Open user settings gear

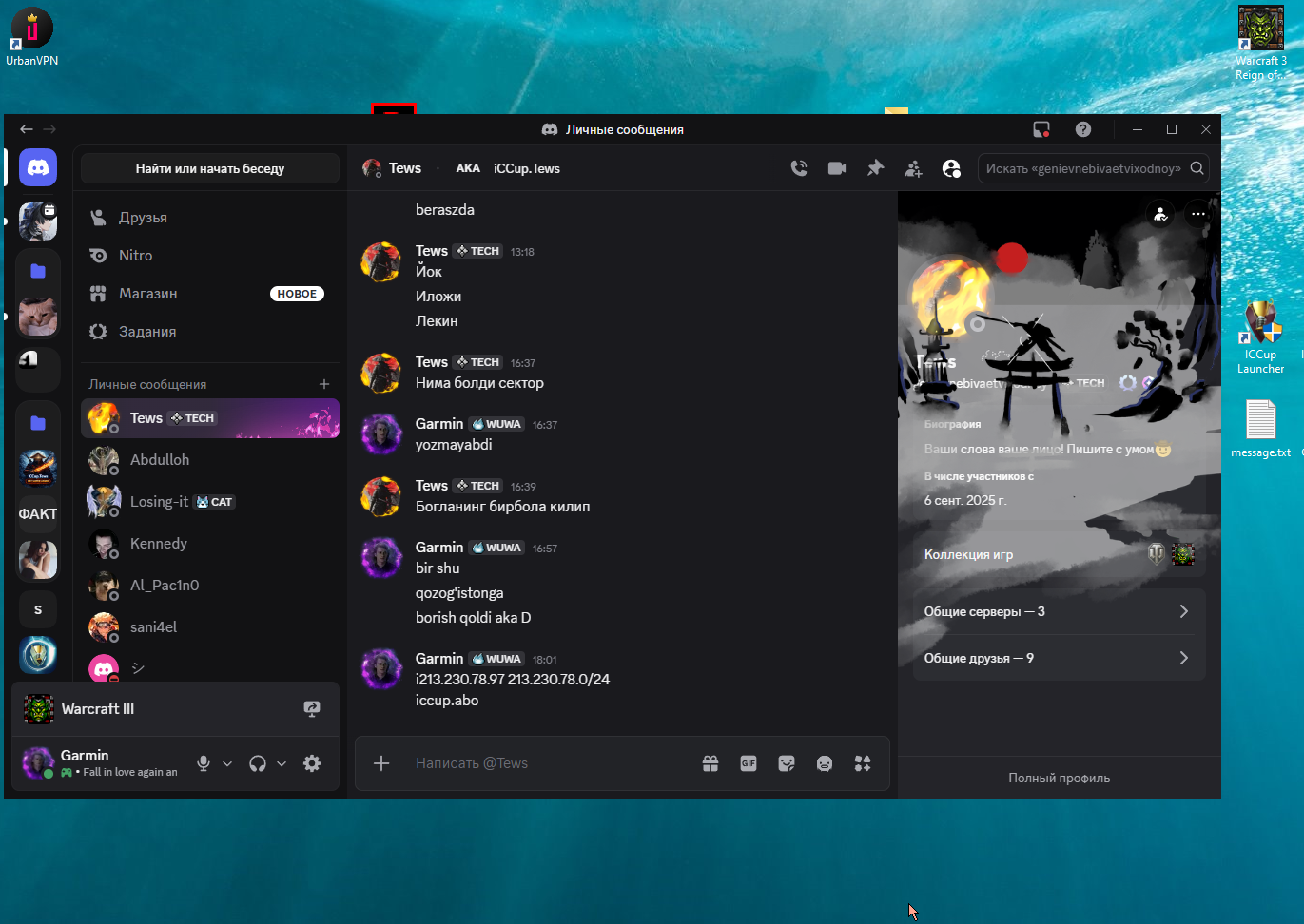click(x=312, y=763)
